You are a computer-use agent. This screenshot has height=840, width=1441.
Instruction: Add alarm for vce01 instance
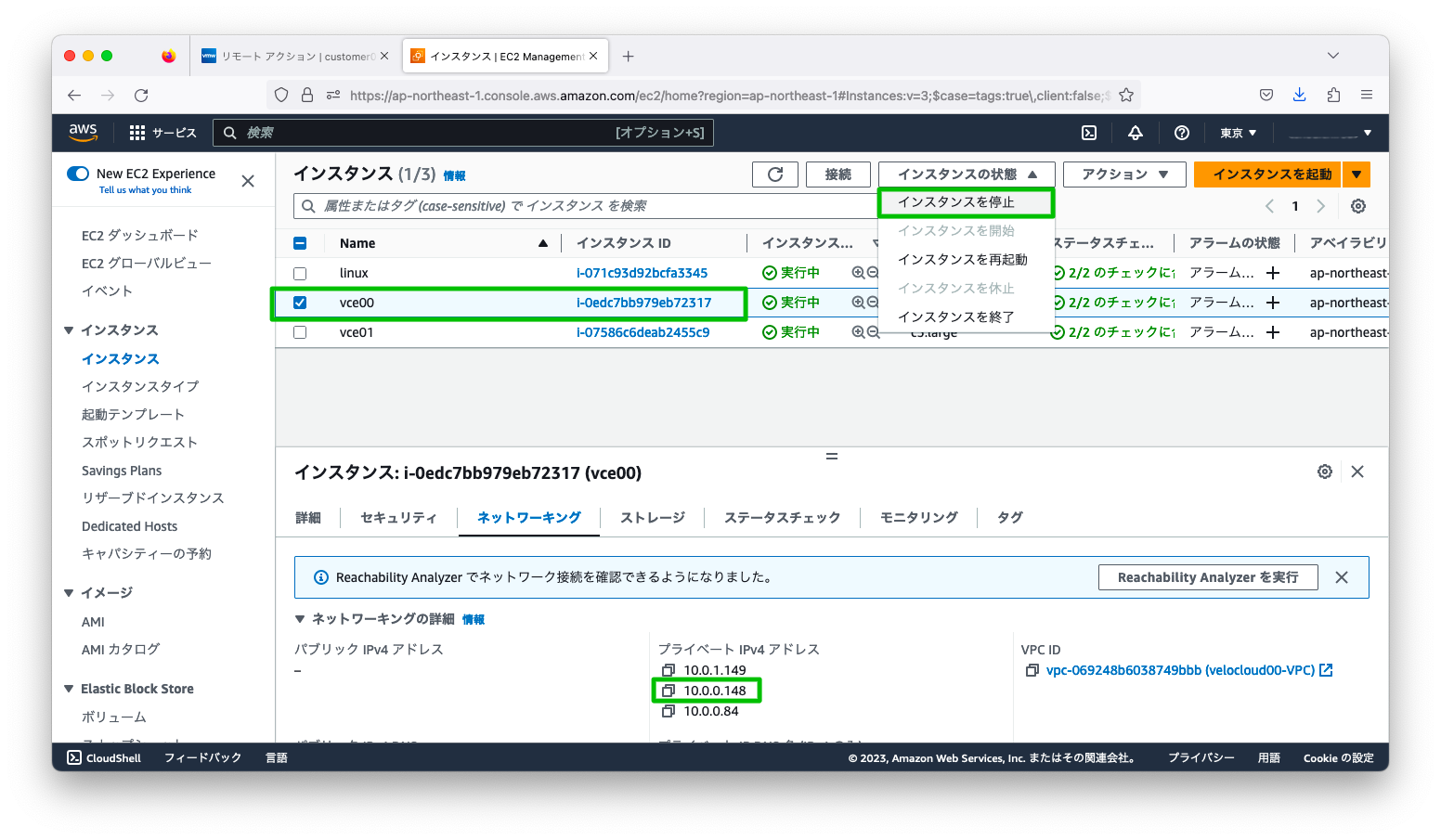point(1273,332)
